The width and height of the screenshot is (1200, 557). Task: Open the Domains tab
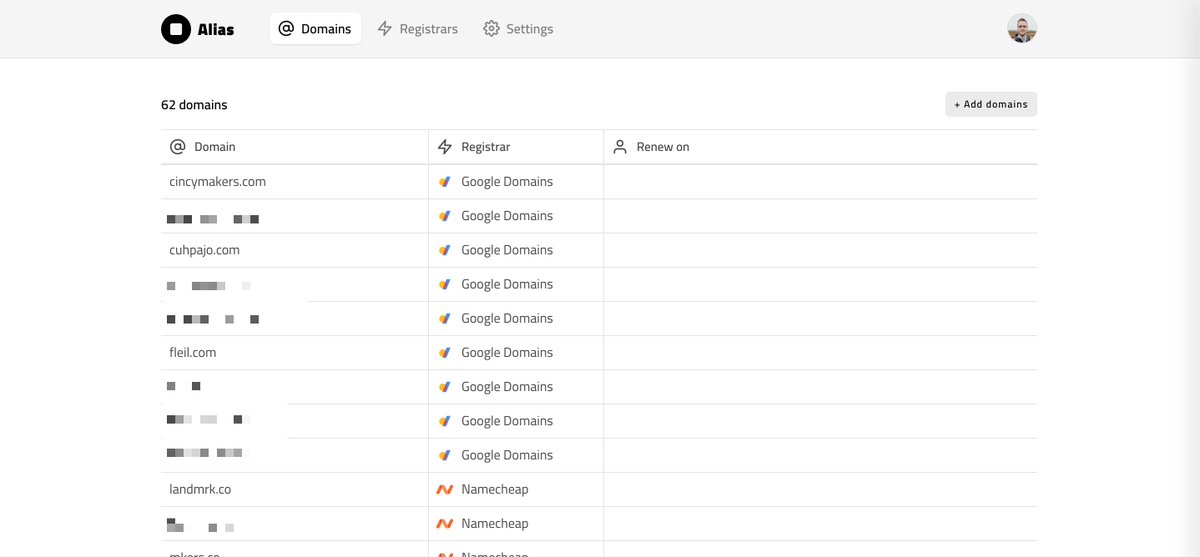(315, 29)
